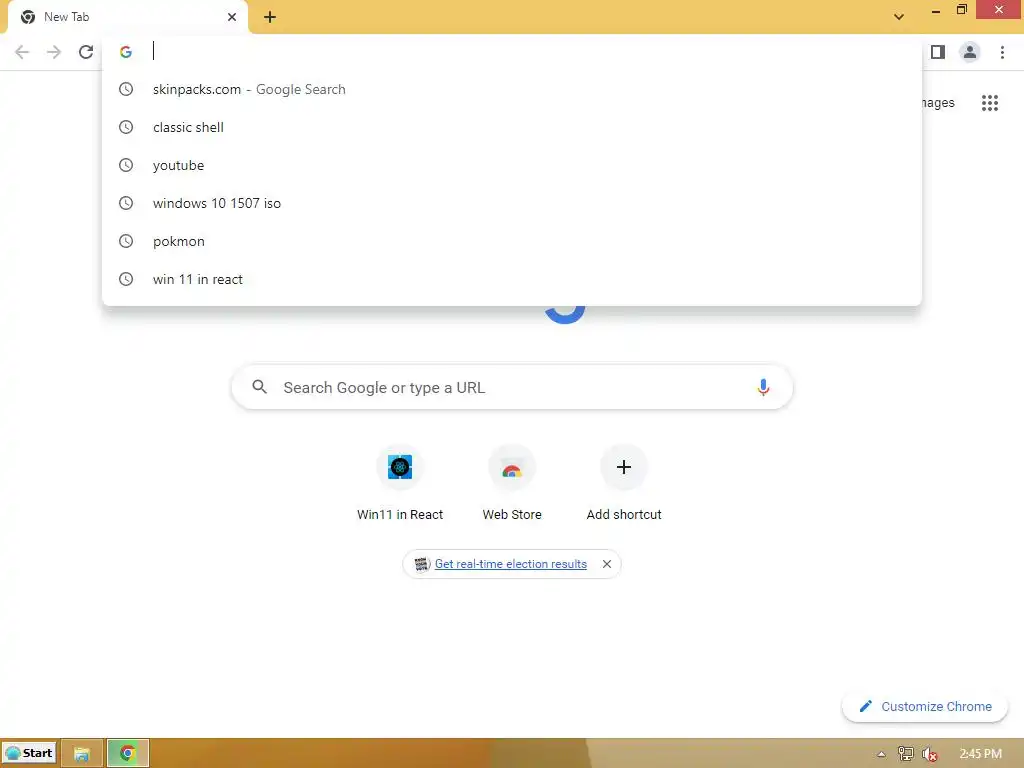Click the browser back arrow
Screen dimensions: 1024x768
tap(22, 52)
